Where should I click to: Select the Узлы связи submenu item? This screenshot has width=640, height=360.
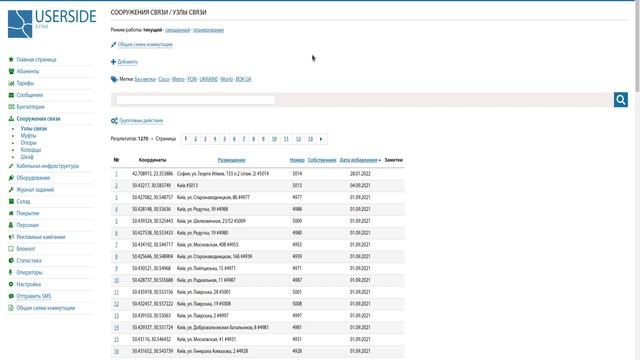(x=34, y=129)
